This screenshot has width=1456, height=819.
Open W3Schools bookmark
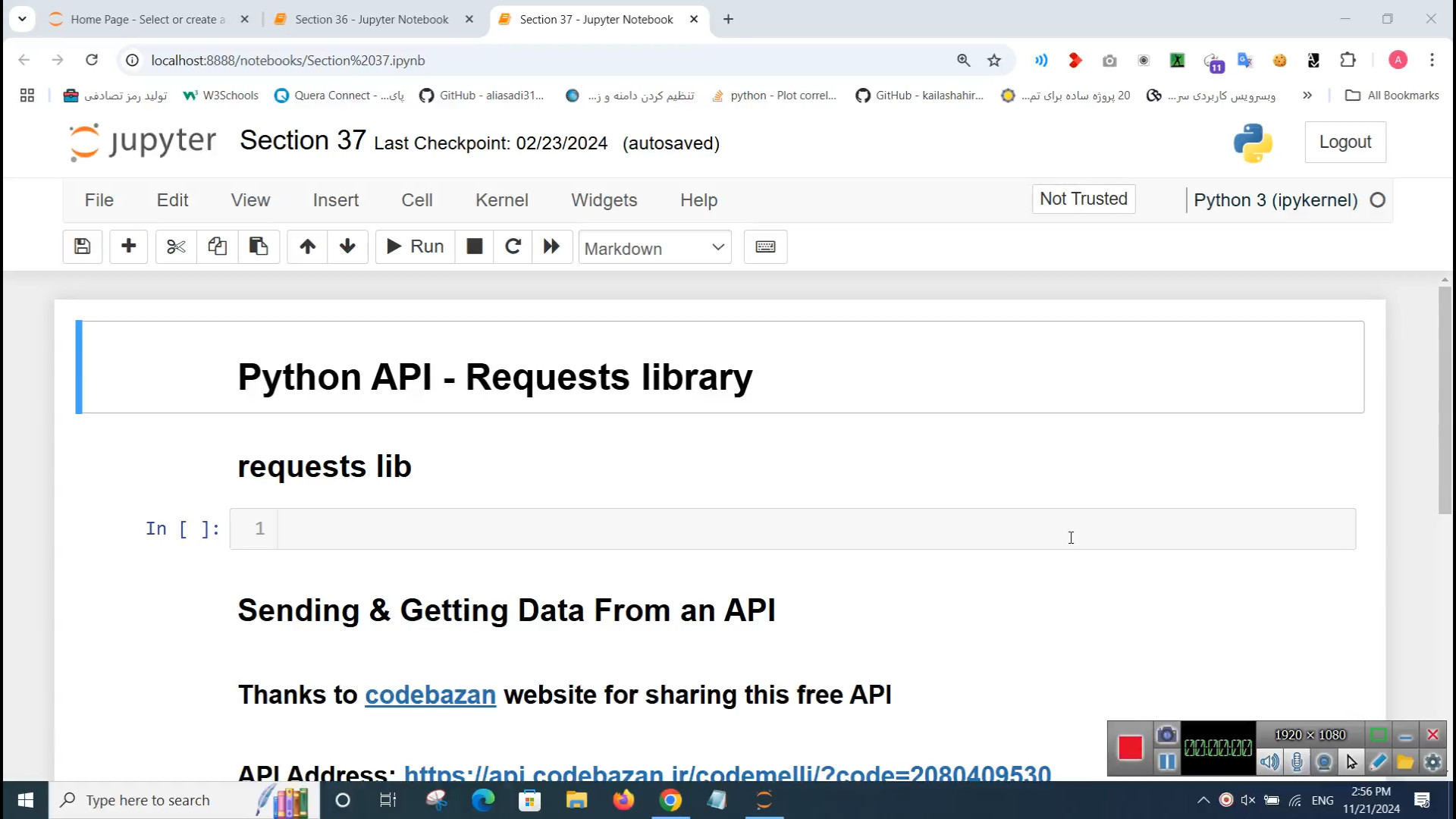click(x=221, y=96)
